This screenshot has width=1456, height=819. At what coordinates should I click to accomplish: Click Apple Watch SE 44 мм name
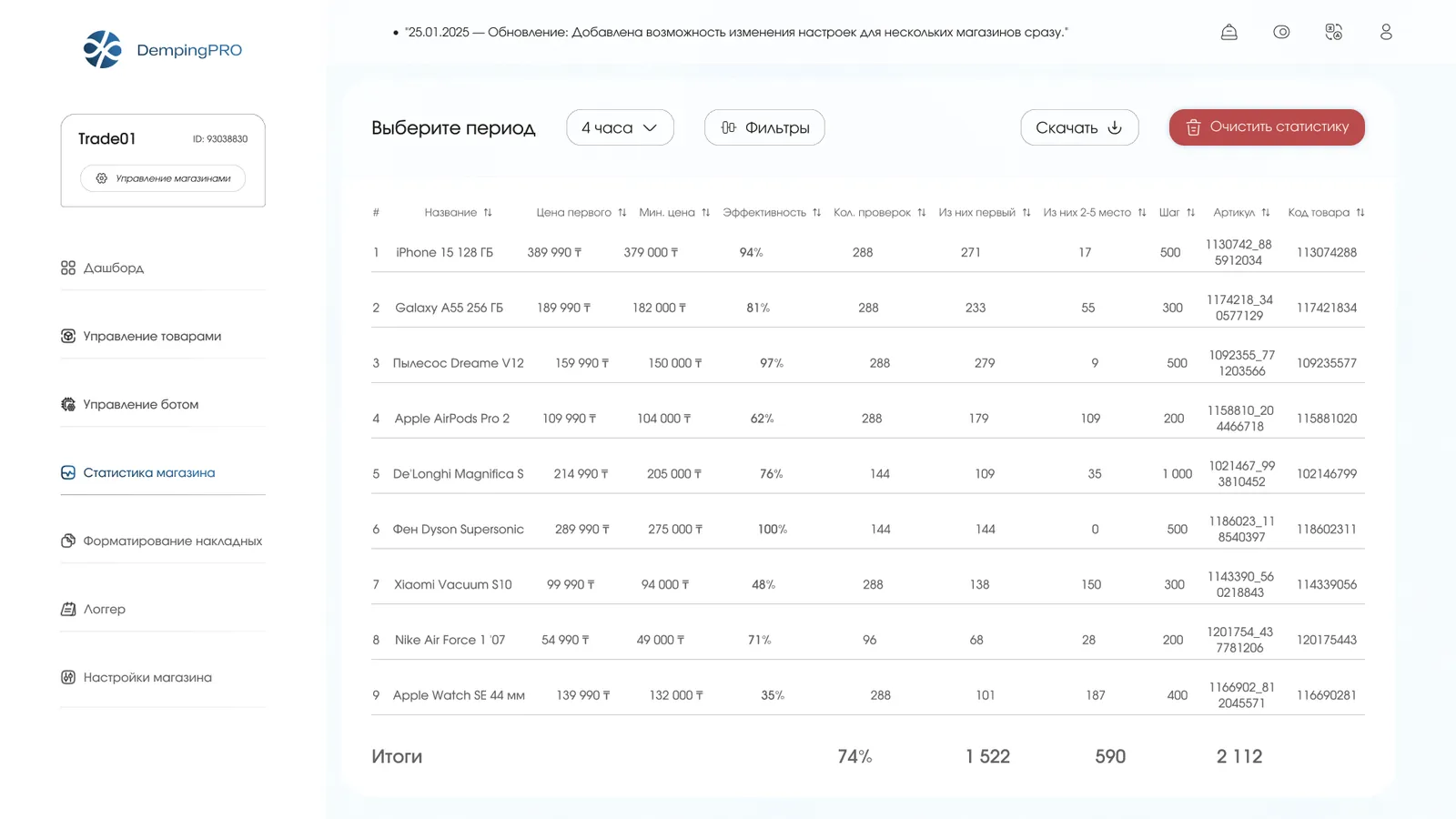pyautogui.click(x=459, y=695)
